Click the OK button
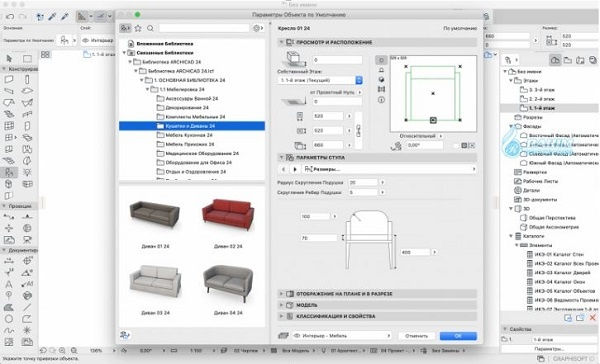 (458, 336)
